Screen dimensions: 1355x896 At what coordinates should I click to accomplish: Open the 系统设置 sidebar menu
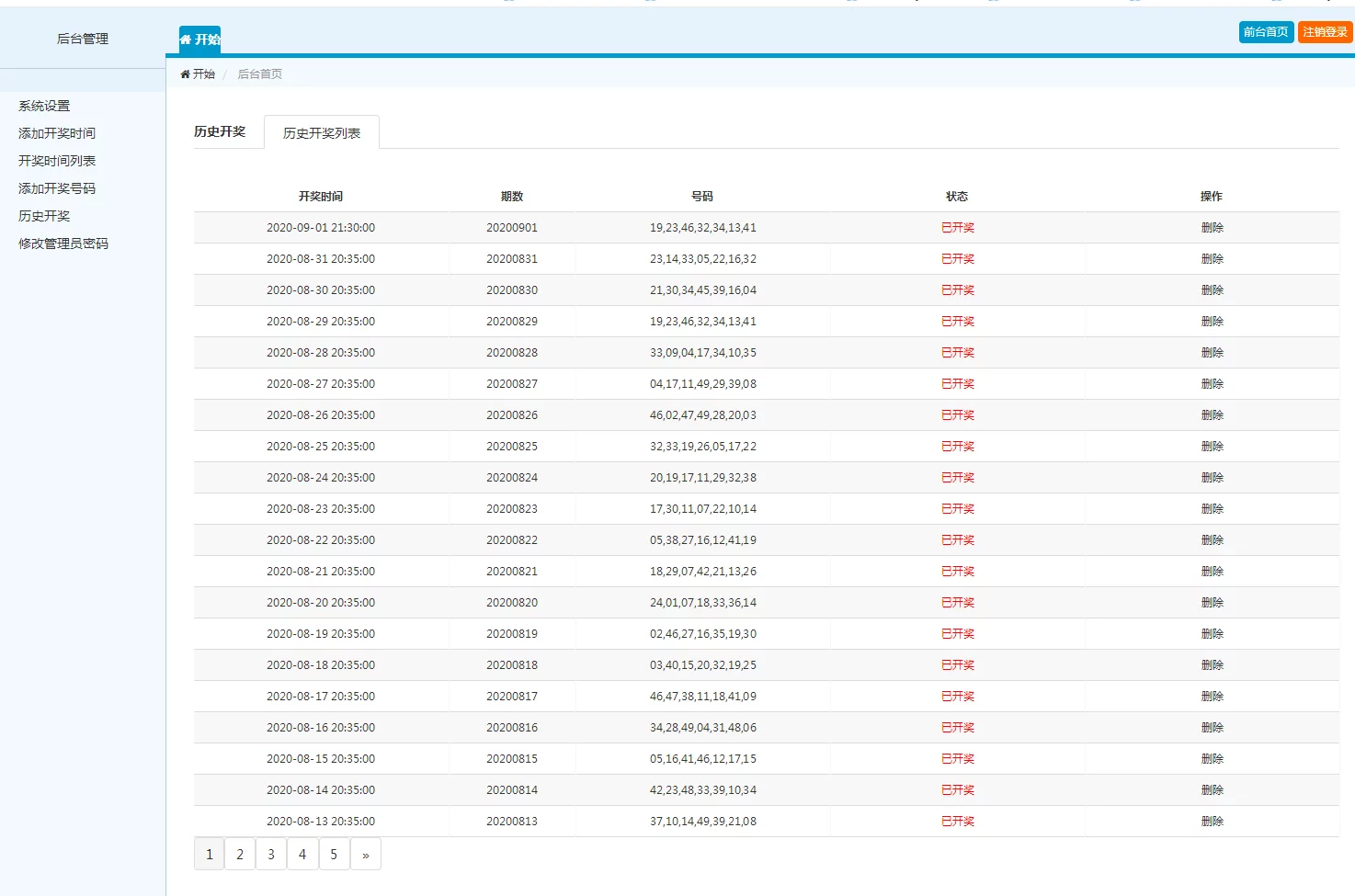pyautogui.click(x=44, y=106)
